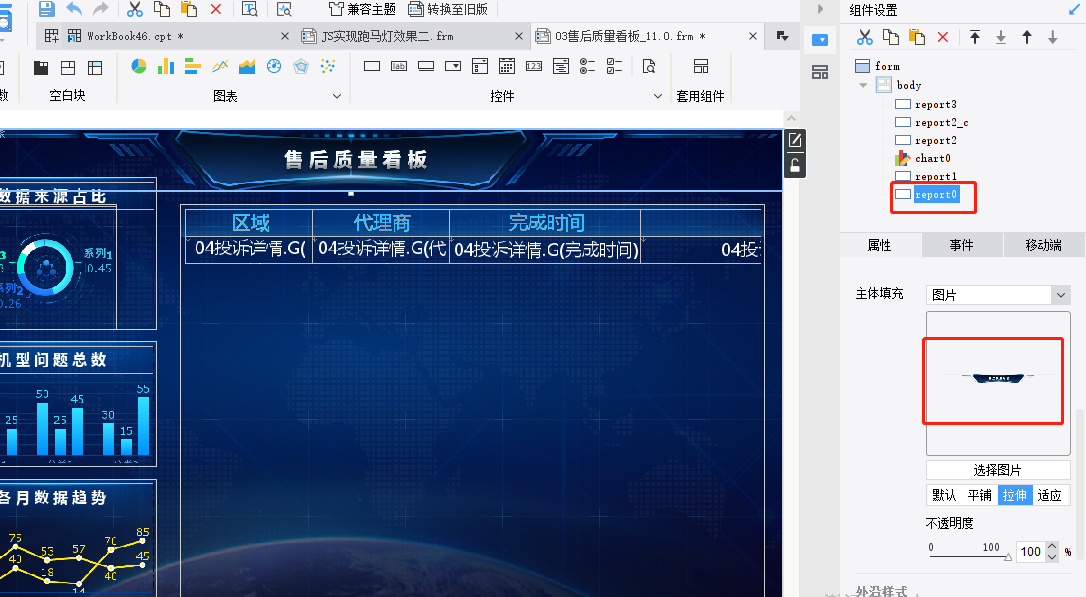
Task: Add a checkbox group widget
Action: pos(614,66)
